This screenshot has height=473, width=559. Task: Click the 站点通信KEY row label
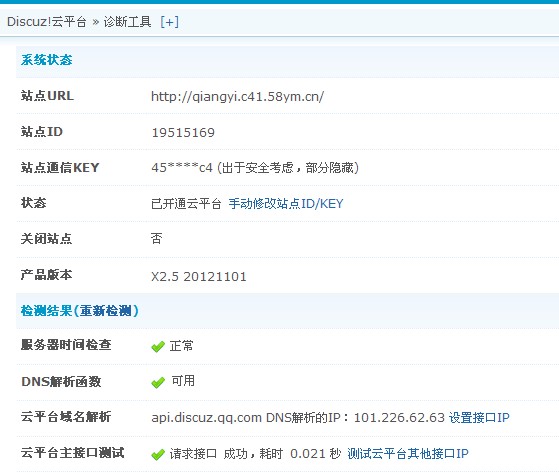pos(60,167)
